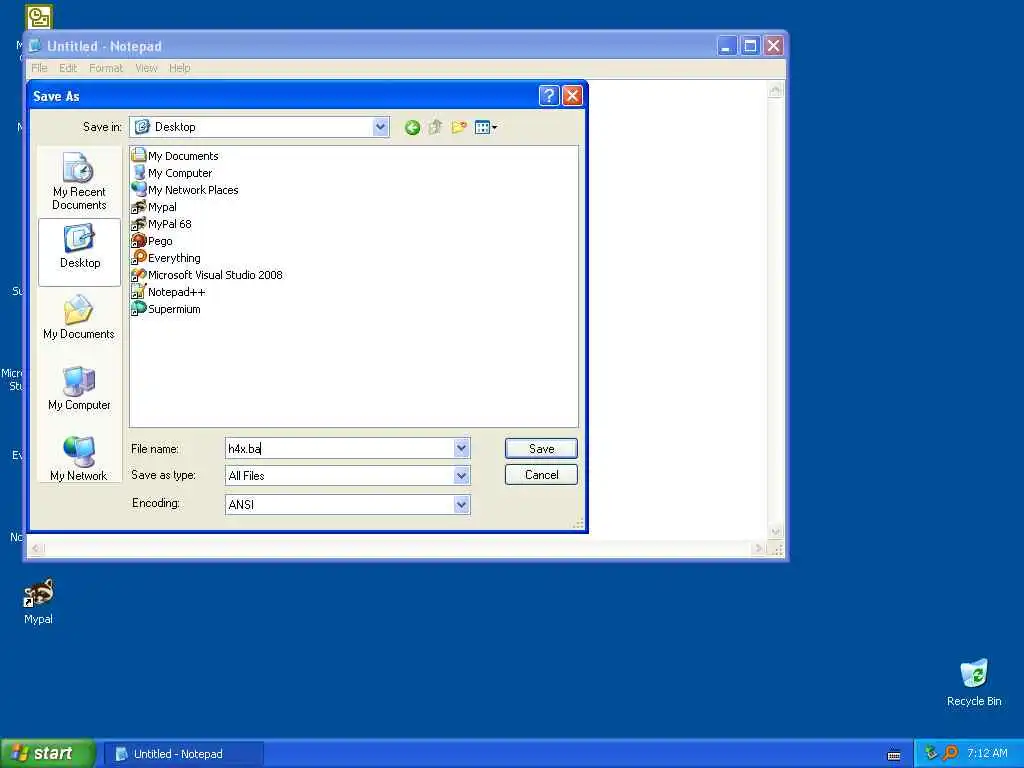Select the Notepad++ shortcut
The width and height of the screenshot is (1024, 768).
[168, 291]
